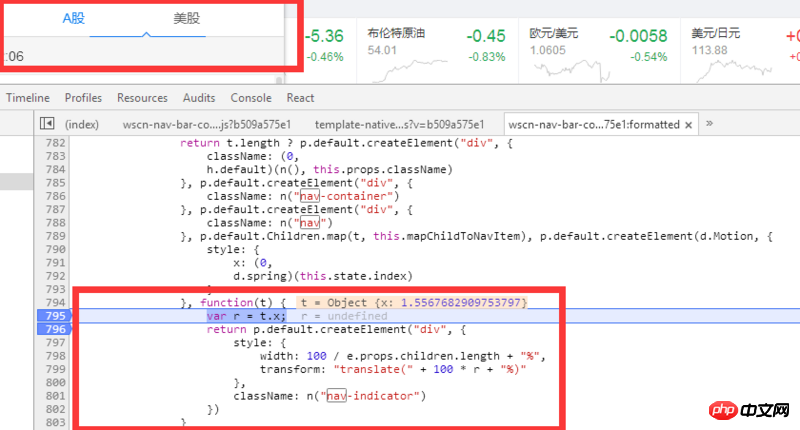Image resolution: width=800 pixels, height=430 pixels.
Task: Set breakpoint at line number 798
Action: pyautogui.click(x=56, y=356)
